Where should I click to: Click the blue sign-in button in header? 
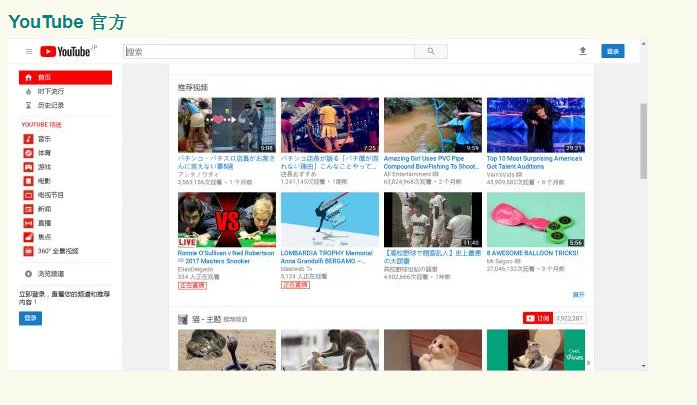click(x=613, y=51)
